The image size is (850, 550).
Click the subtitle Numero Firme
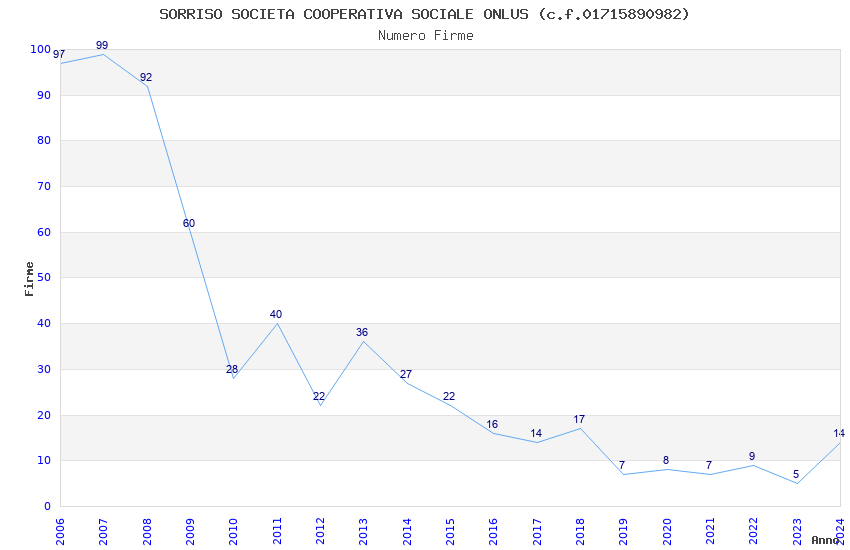pos(426,36)
